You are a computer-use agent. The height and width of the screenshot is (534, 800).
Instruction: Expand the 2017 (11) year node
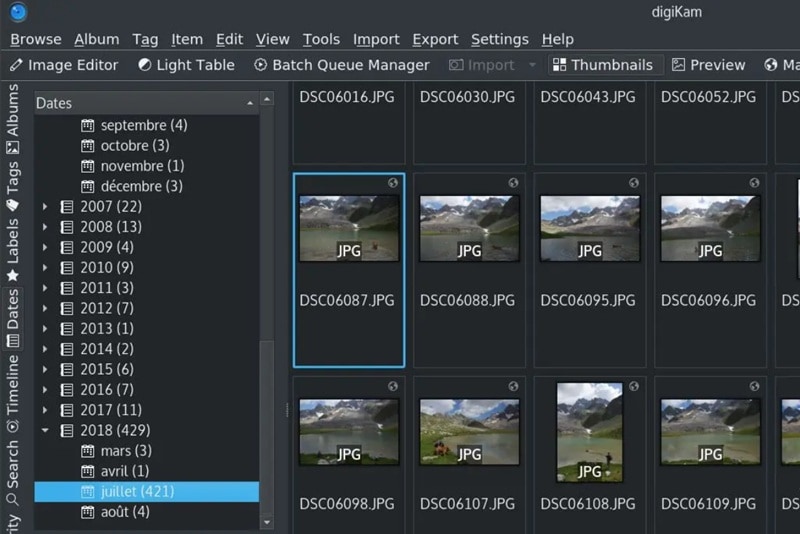click(45, 410)
